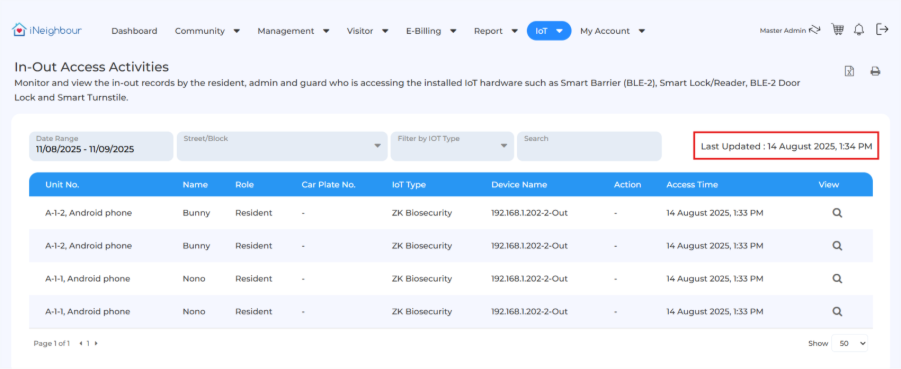Screen dimensions: 901x369
Task: Expand the Filter by IOT Type dropdown
Action: [452, 146]
